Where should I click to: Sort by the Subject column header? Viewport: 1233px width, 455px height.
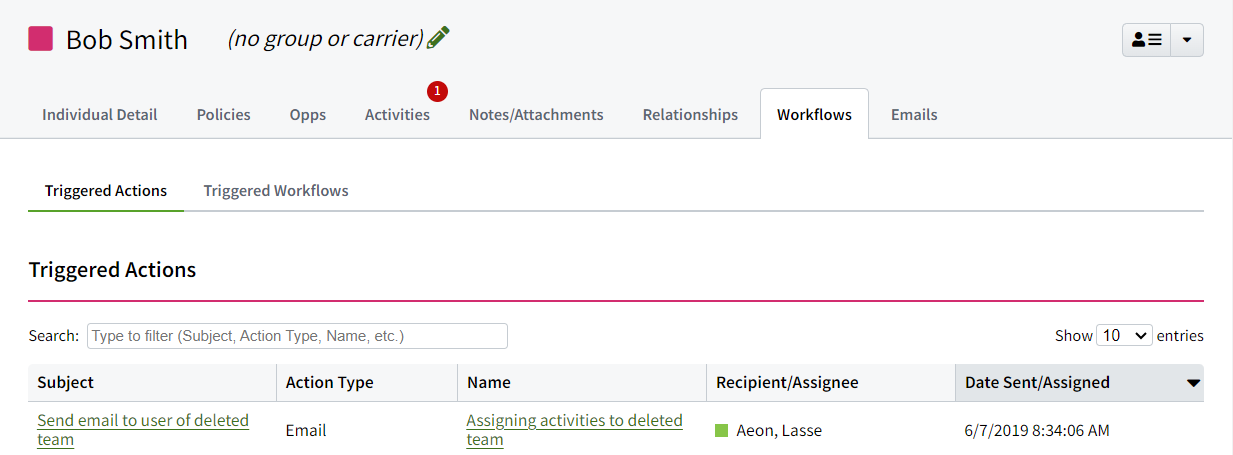pyautogui.click(x=152, y=382)
